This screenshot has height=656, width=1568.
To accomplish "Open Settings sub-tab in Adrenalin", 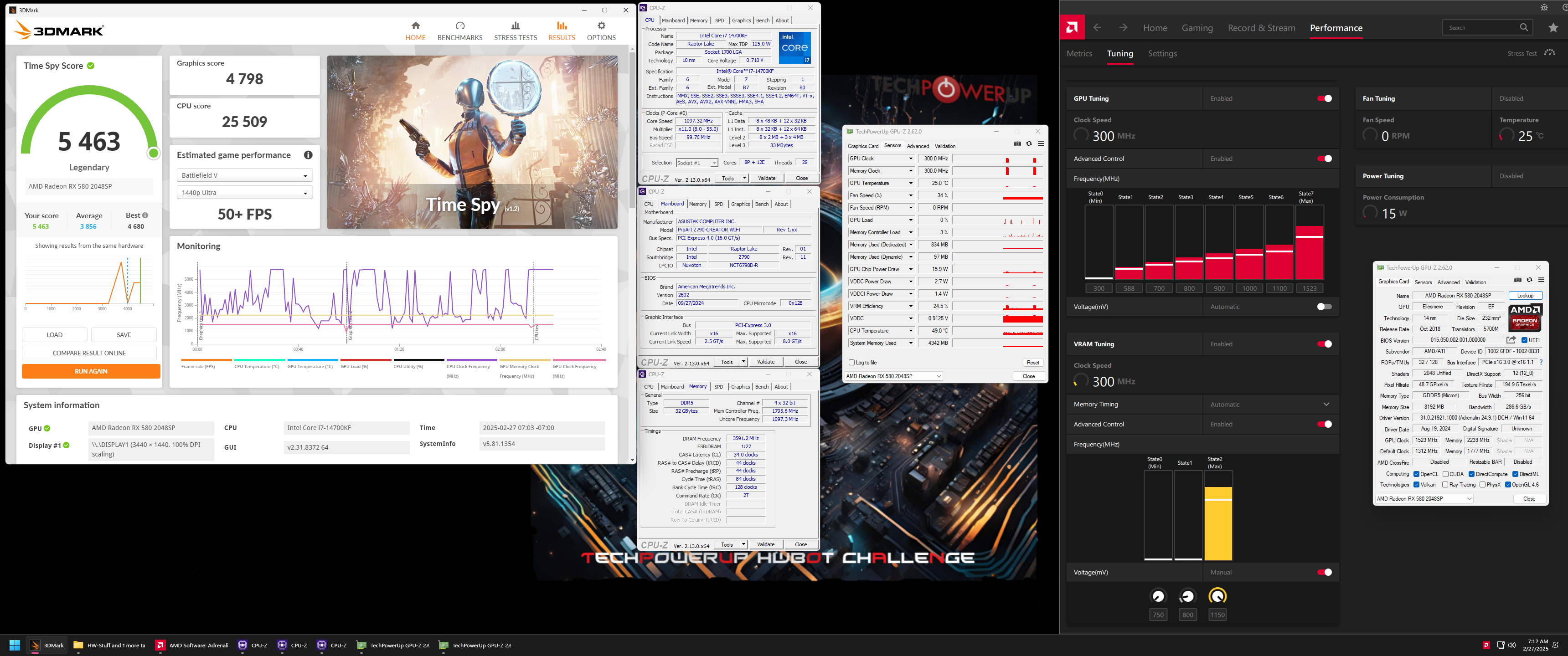I will click(x=1162, y=54).
